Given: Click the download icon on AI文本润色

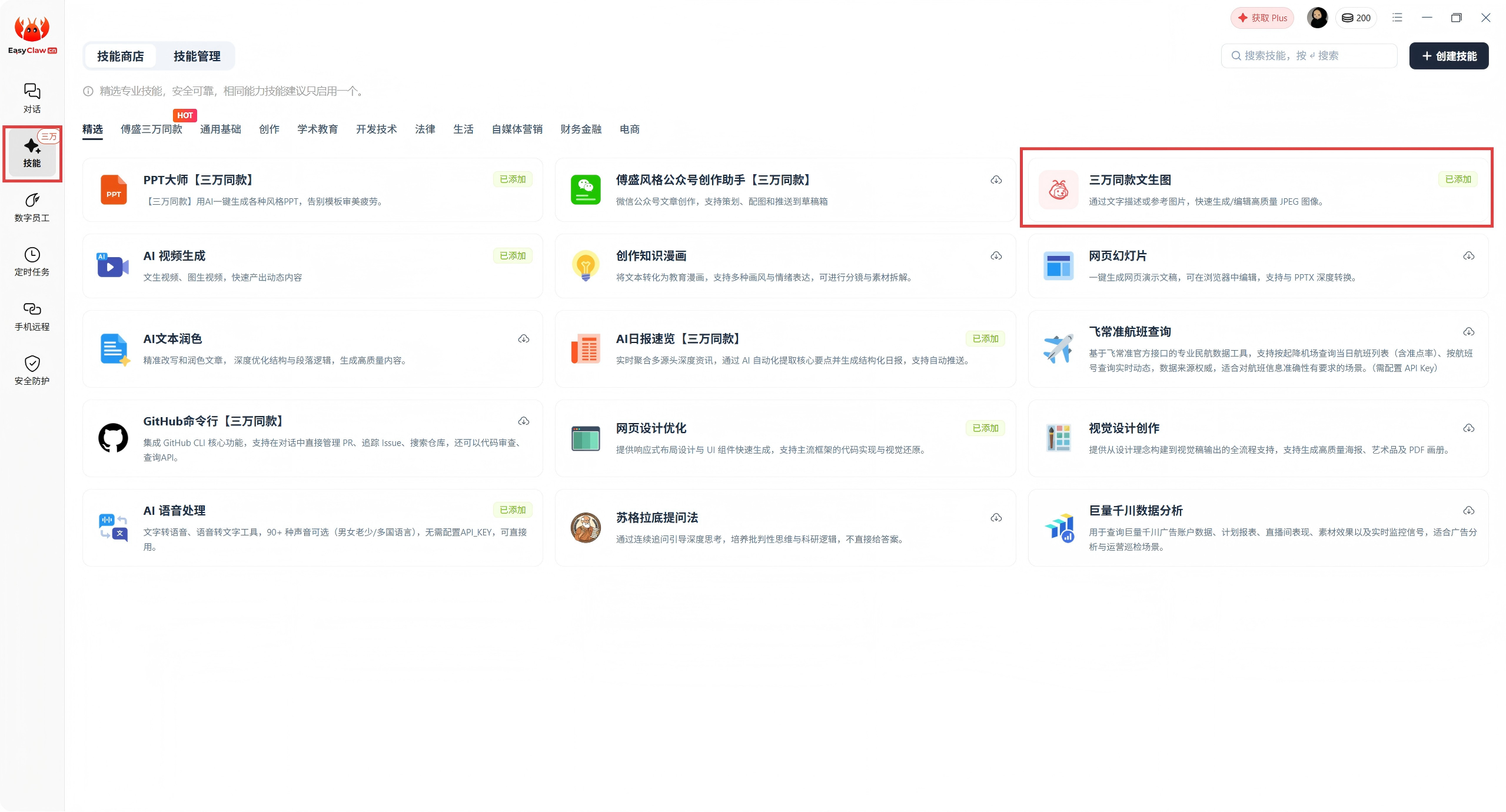Looking at the screenshot, I should [x=523, y=339].
